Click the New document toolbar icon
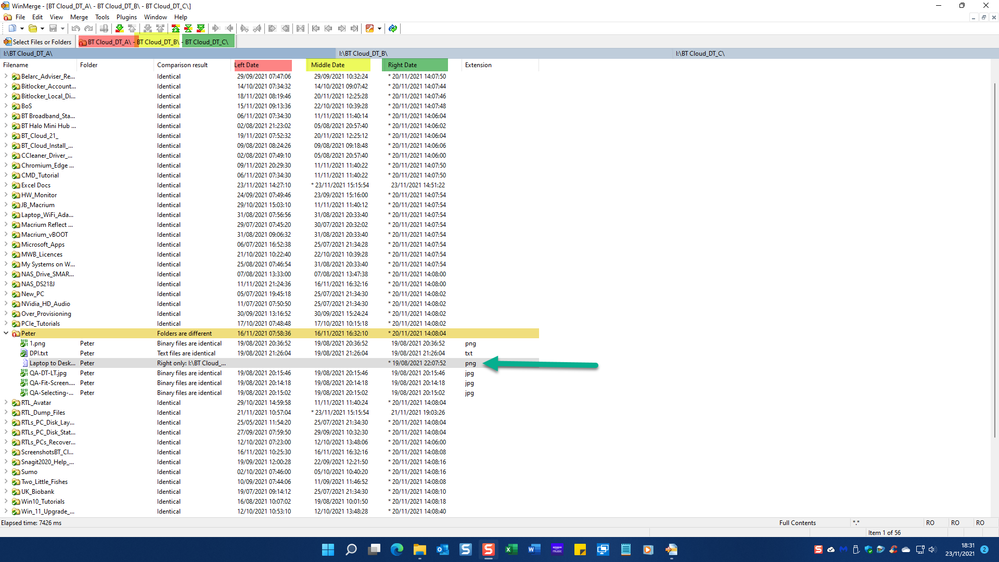The height and width of the screenshot is (562, 999). (x=10, y=28)
